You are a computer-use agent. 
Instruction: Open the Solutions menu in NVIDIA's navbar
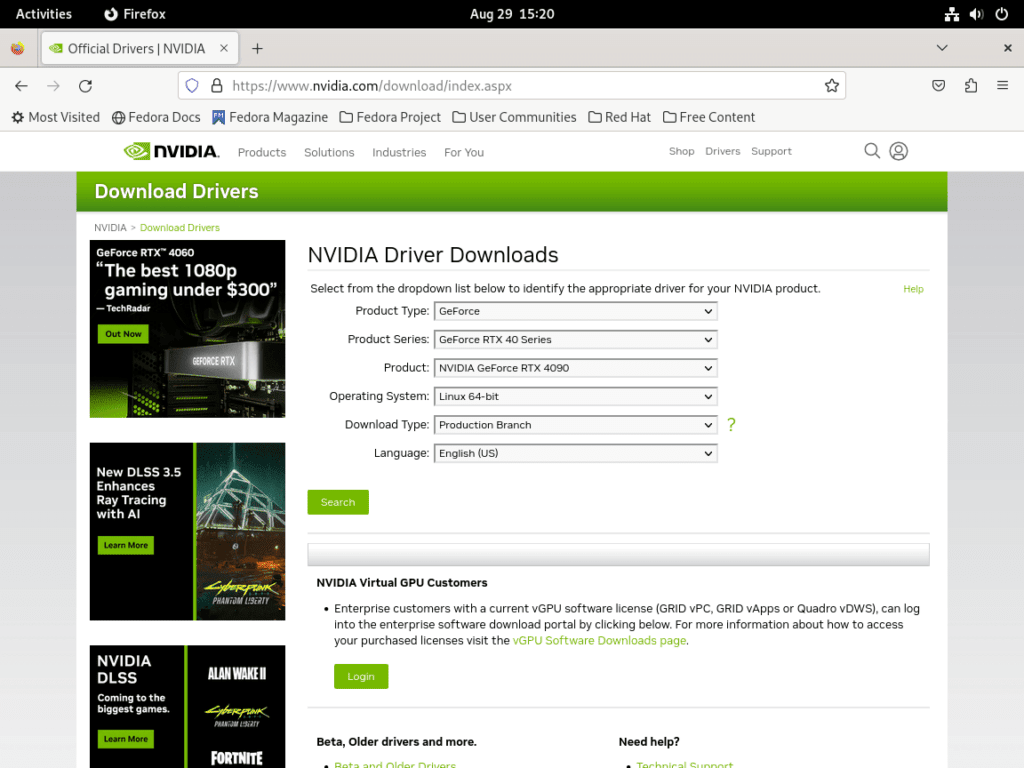click(x=329, y=152)
